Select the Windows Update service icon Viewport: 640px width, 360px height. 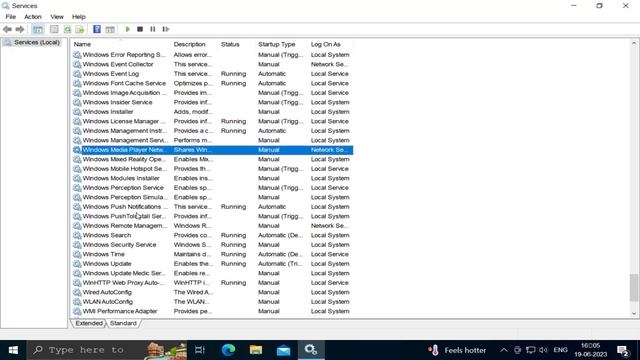77,264
